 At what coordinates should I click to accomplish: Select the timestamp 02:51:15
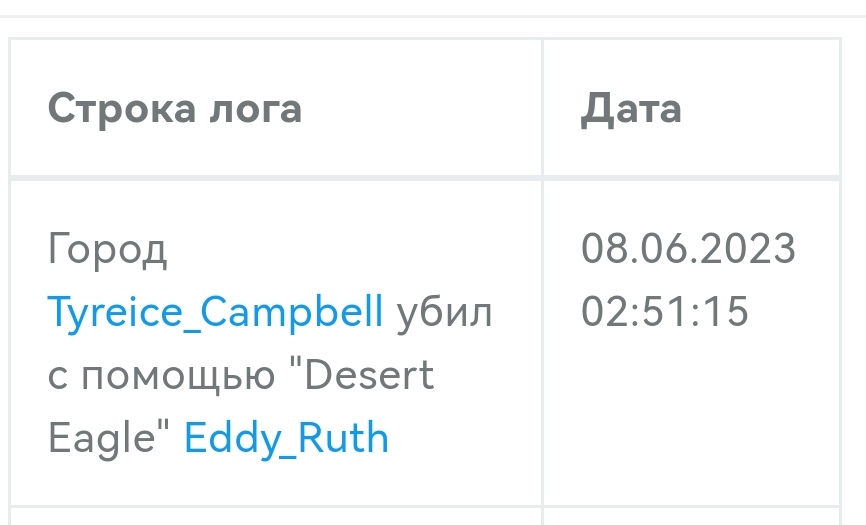(x=665, y=311)
